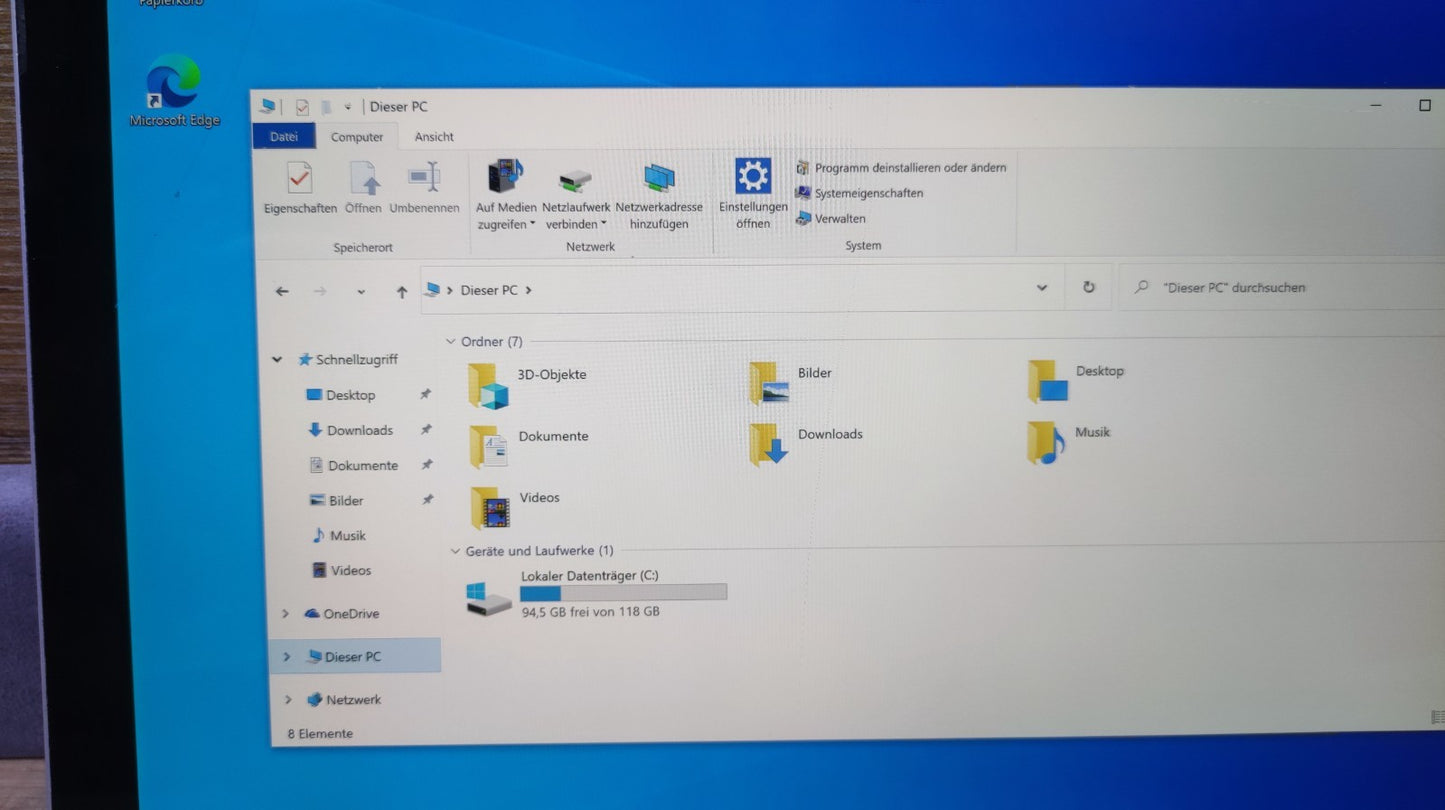Select the Downloads folder in main pane
Screen dimensions: 1445x810
pyautogui.click(x=806, y=445)
